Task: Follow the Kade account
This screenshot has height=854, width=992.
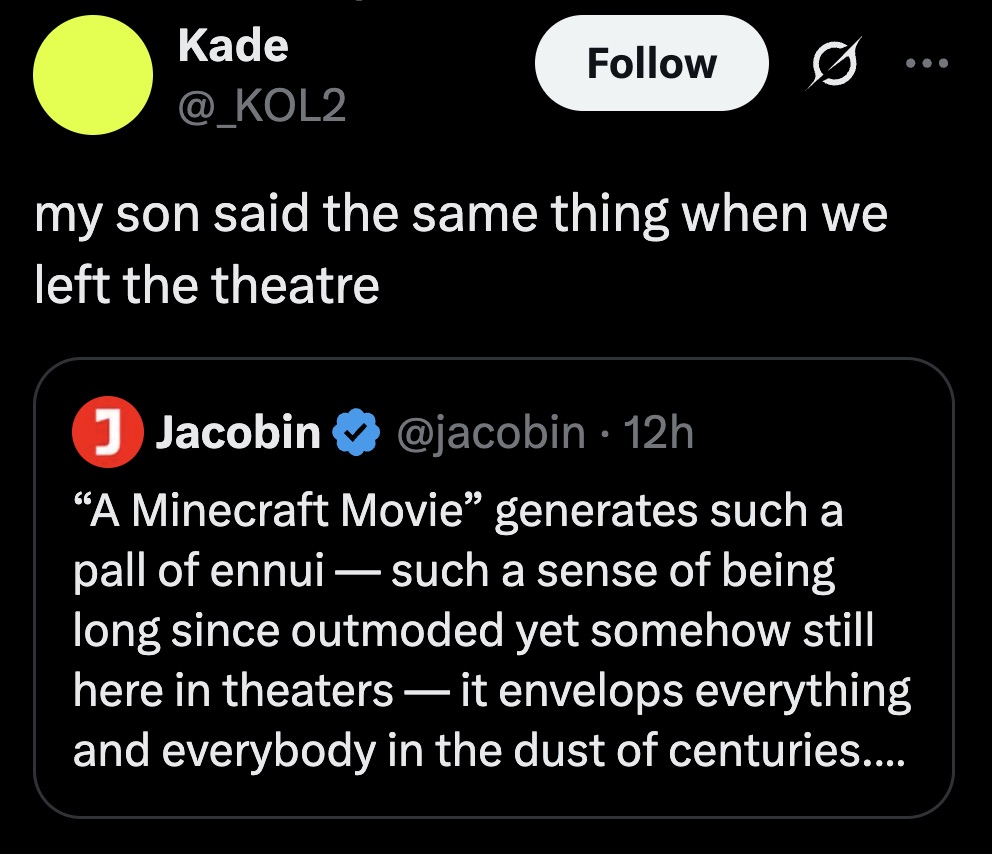Action: (651, 63)
